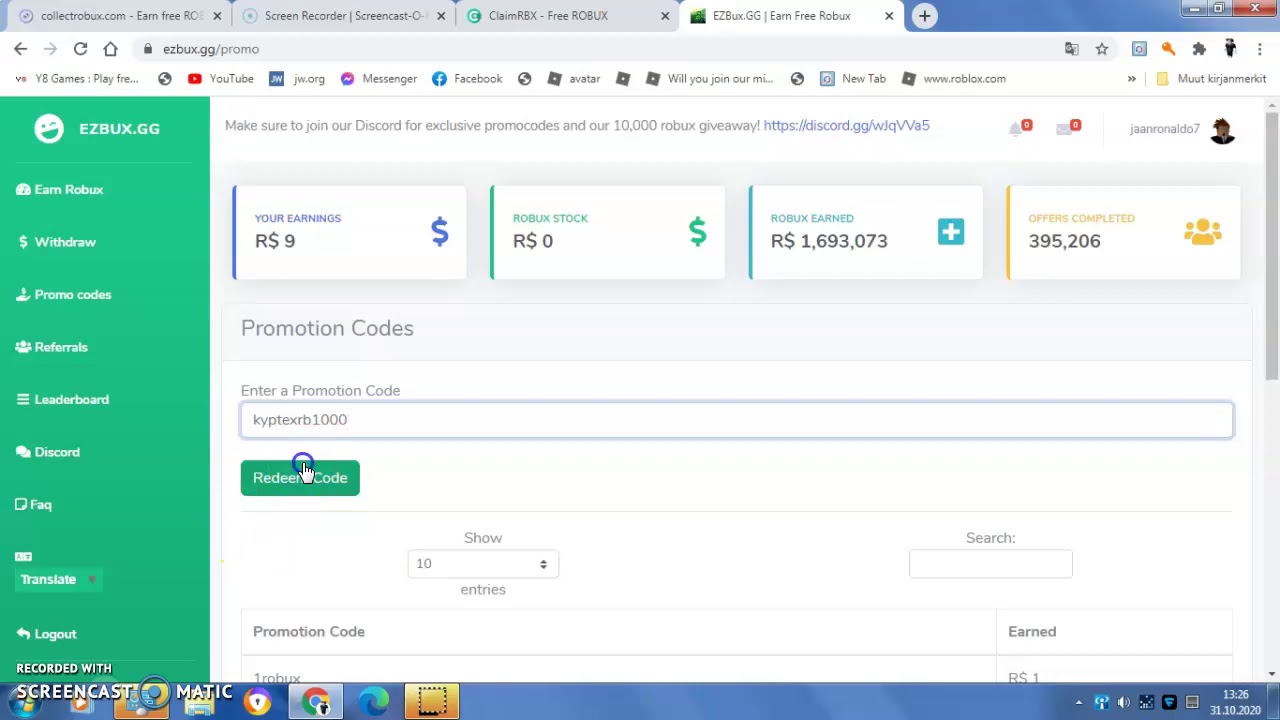The height and width of the screenshot is (720, 1280).
Task: Open the www.roblox.com bookmark
Action: (x=954, y=78)
